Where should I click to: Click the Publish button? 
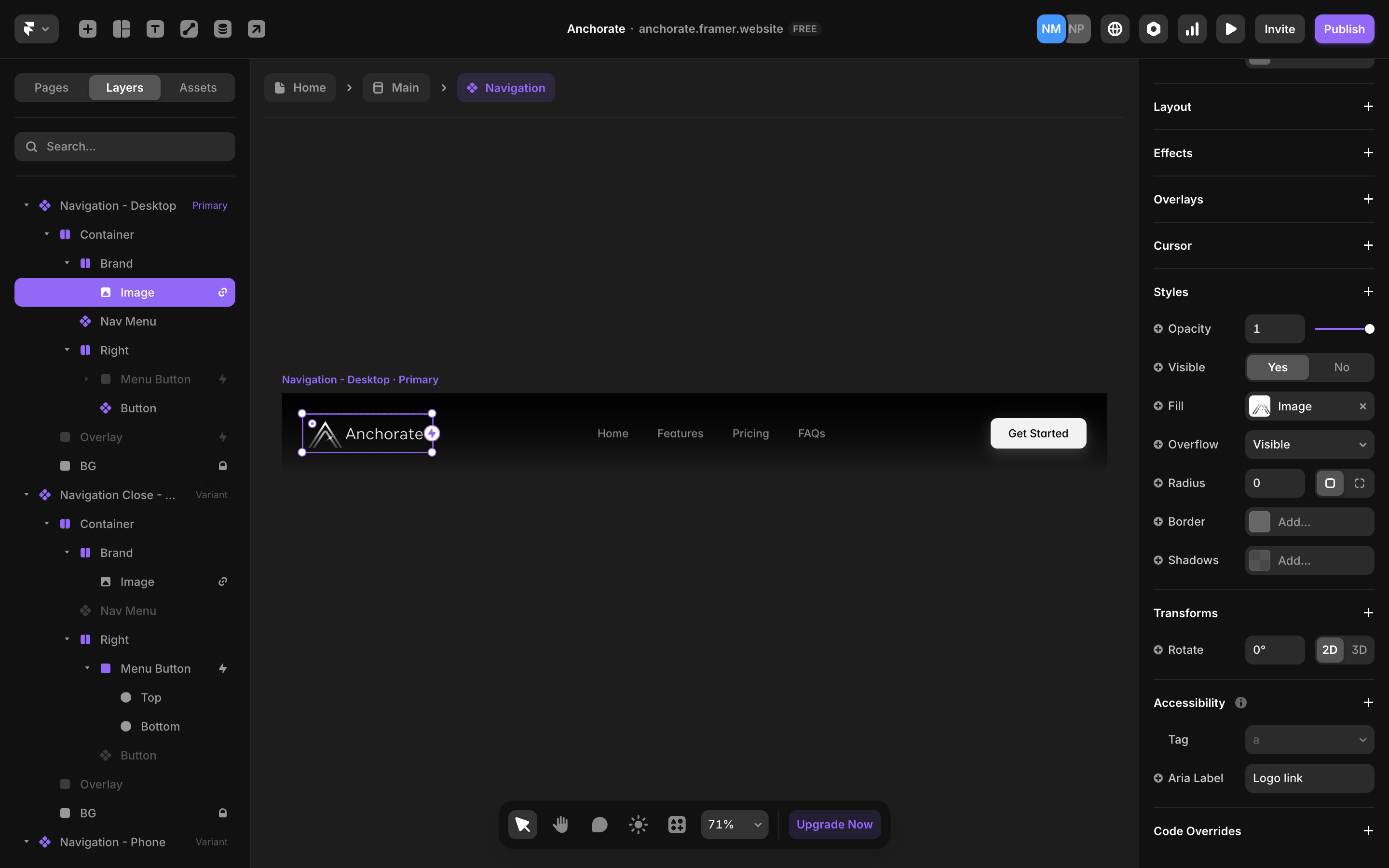pos(1344,29)
